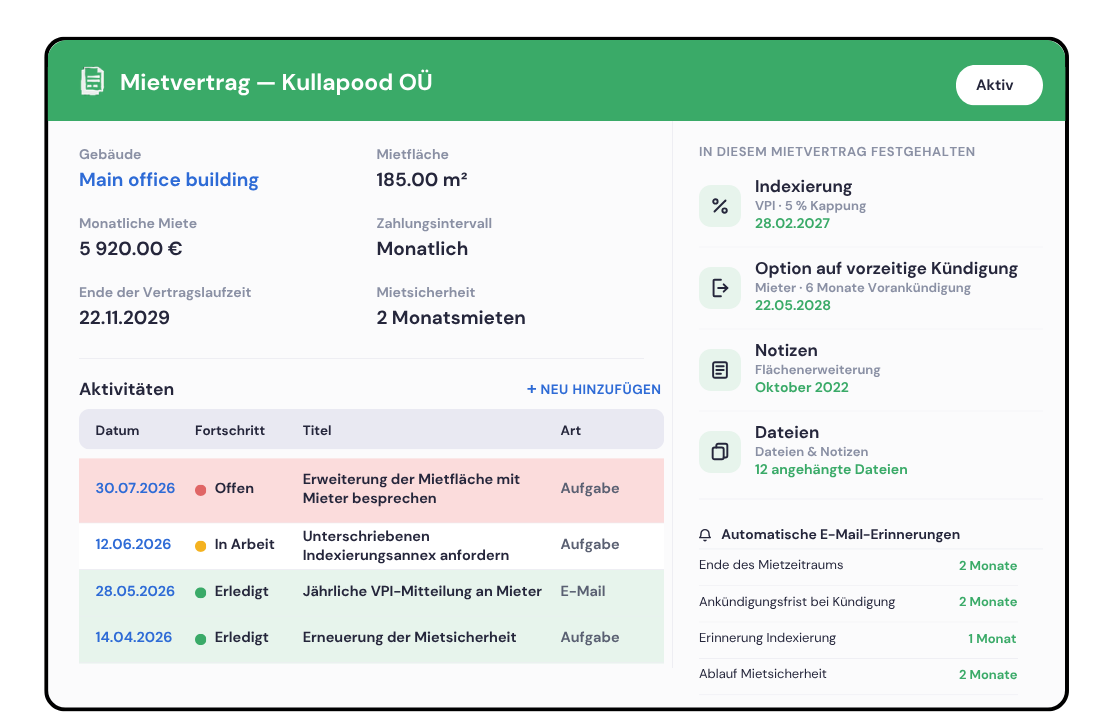
Task: Click the lease document icon in the header
Action: [92, 81]
